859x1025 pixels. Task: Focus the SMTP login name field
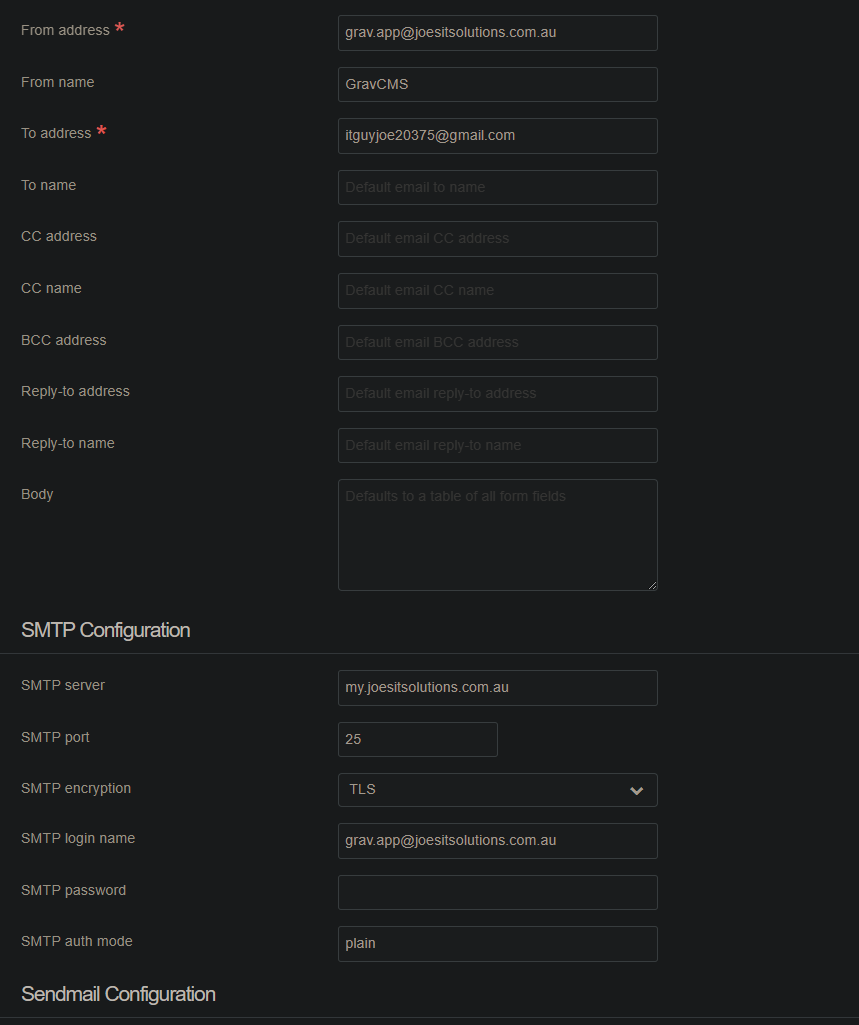tap(497, 841)
